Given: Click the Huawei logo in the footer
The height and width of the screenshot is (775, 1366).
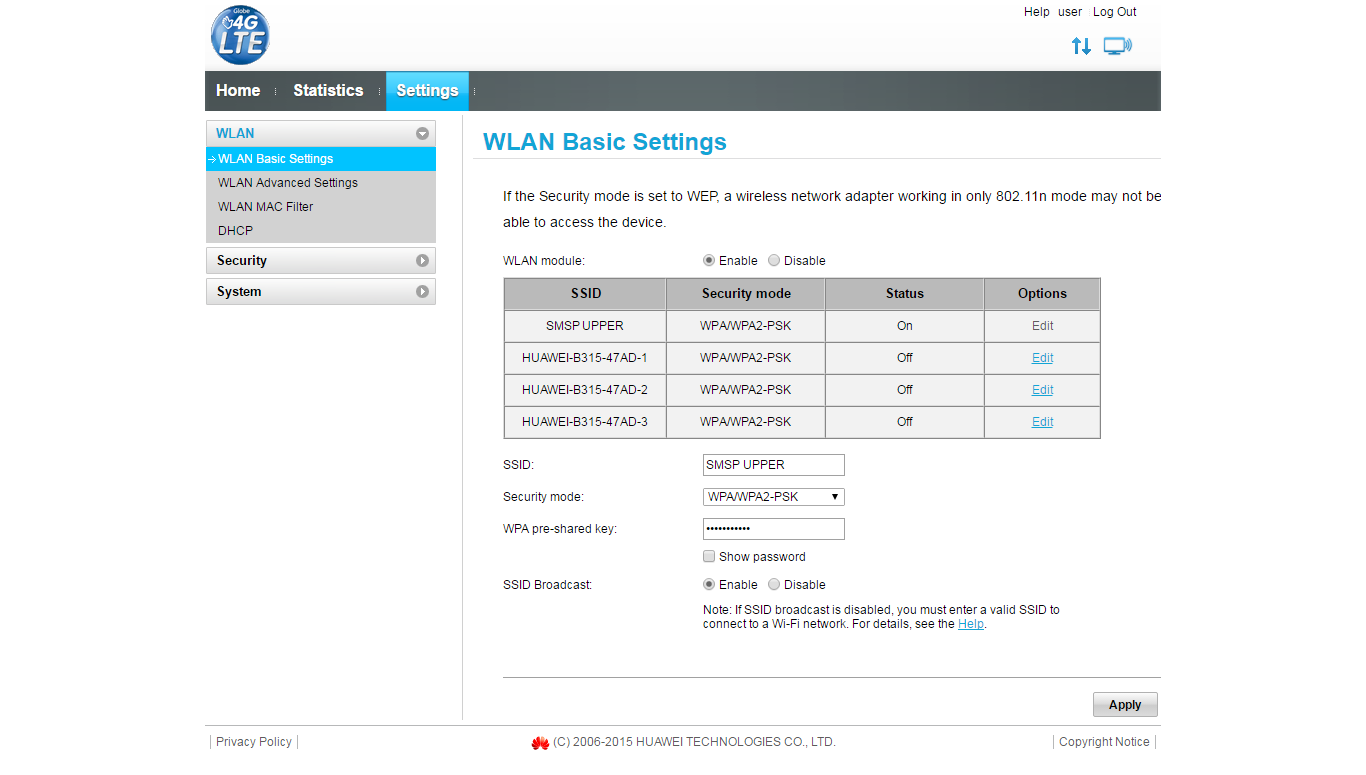Looking at the screenshot, I should point(539,742).
